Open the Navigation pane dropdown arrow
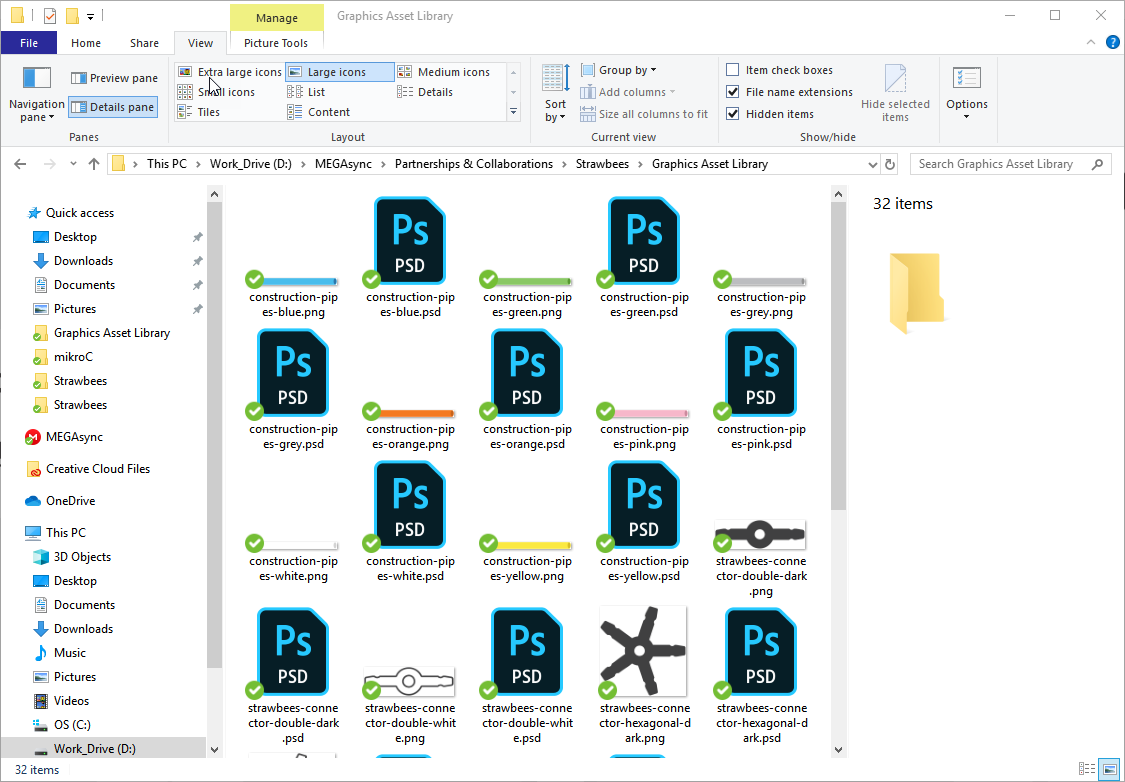This screenshot has width=1125, height=782. coord(51,118)
